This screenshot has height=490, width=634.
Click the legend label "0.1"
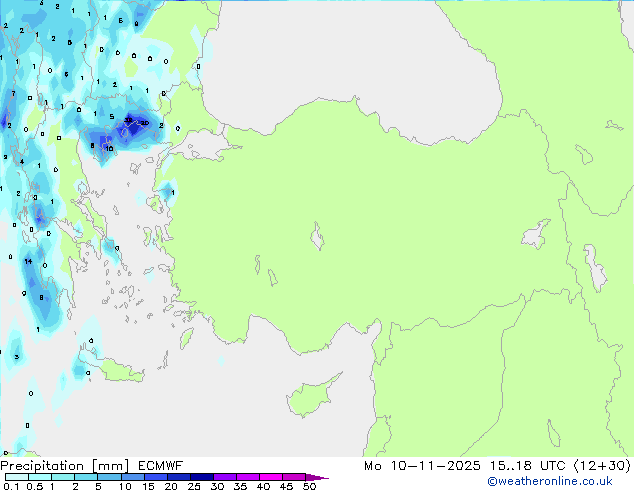(x=11, y=486)
